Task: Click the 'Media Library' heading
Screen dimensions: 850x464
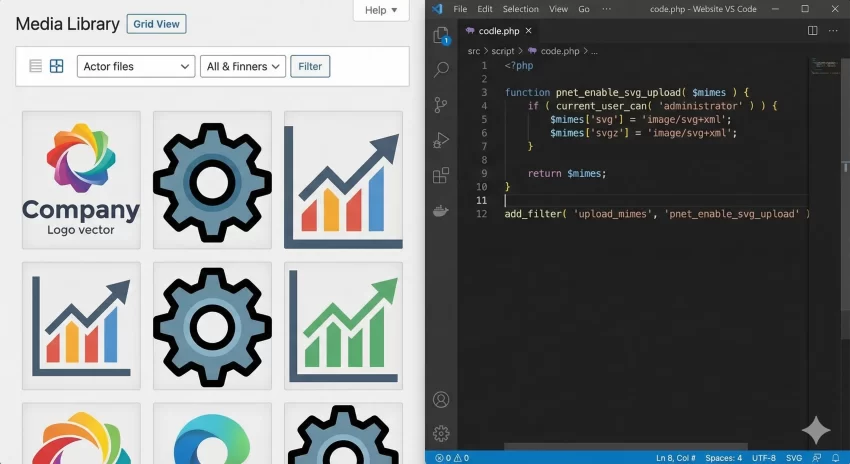Action: pos(68,24)
